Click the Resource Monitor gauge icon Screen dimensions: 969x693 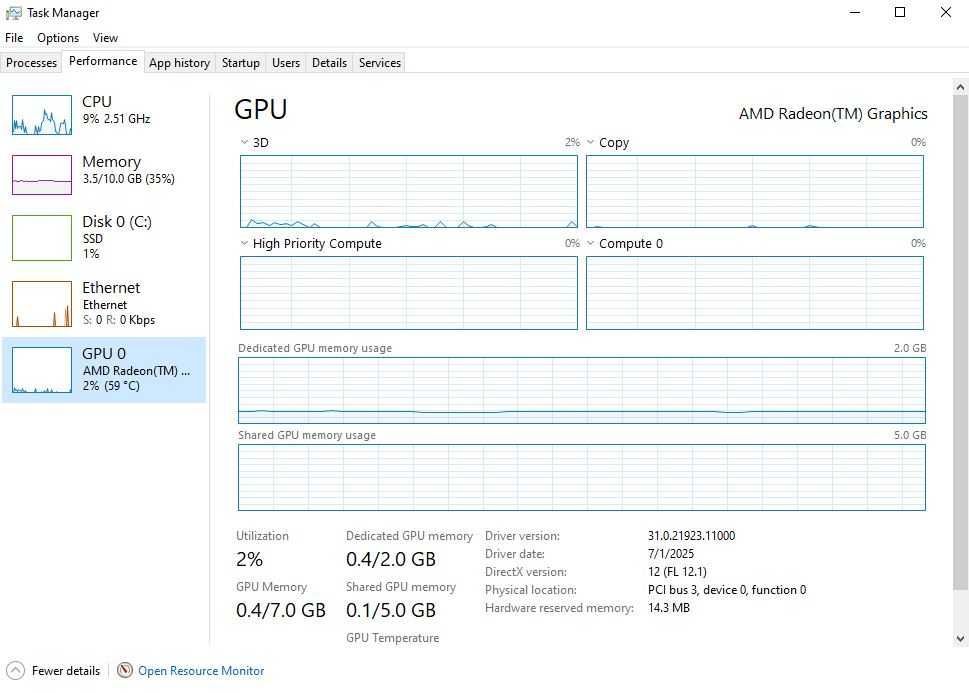click(125, 670)
